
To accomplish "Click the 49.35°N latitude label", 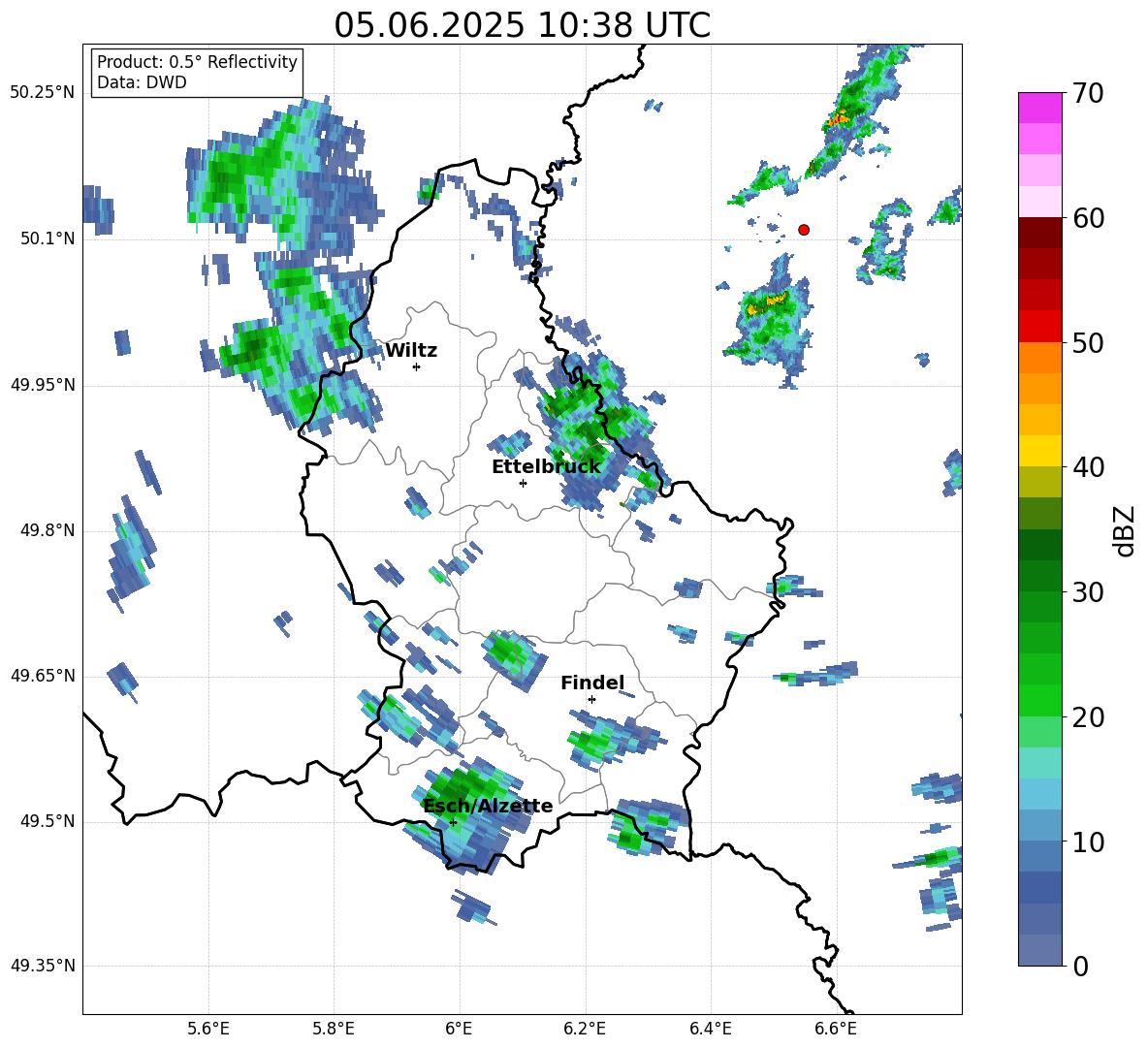I will point(43,966).
